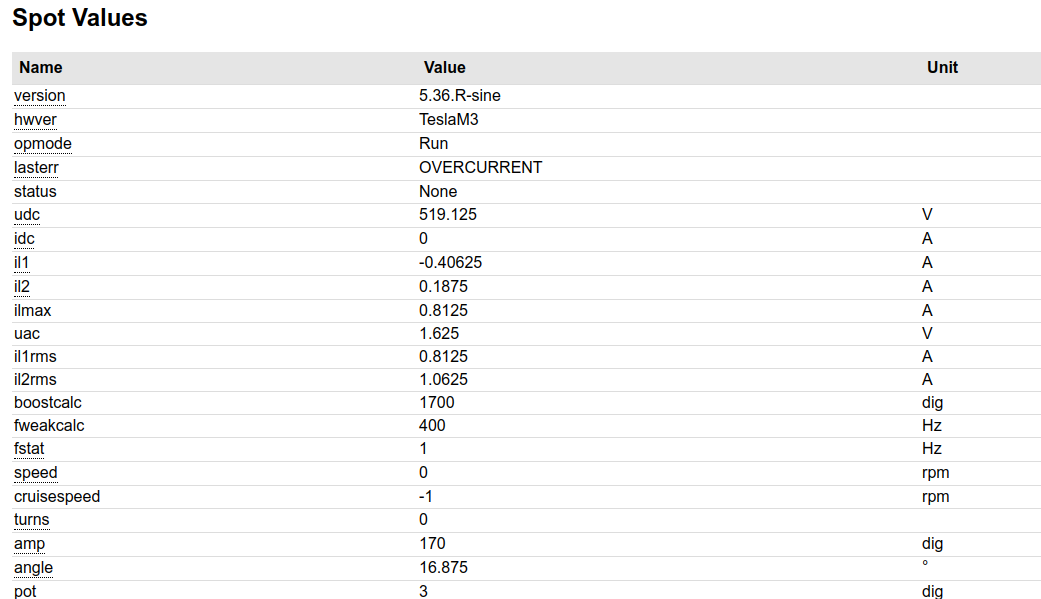Click the Name column header
Screen dimensions: 1041x599
[41, 68]
